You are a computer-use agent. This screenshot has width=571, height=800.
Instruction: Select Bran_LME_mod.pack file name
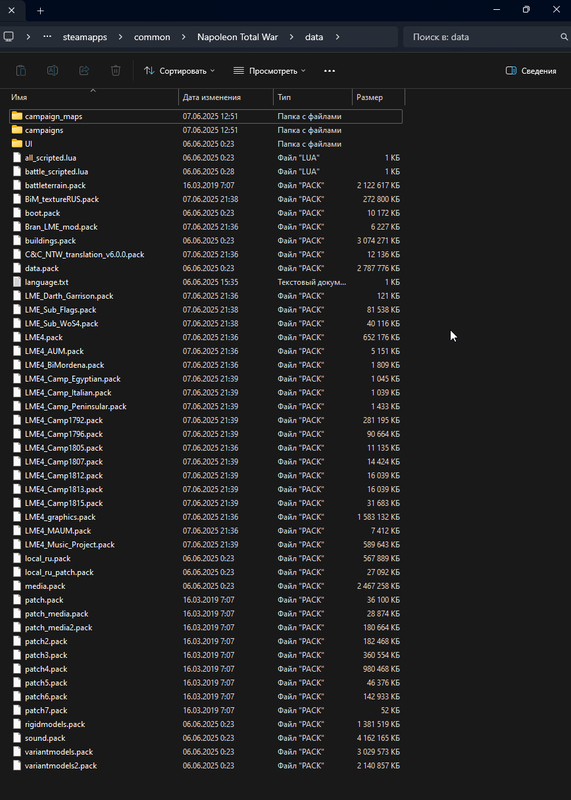point(61,227)
